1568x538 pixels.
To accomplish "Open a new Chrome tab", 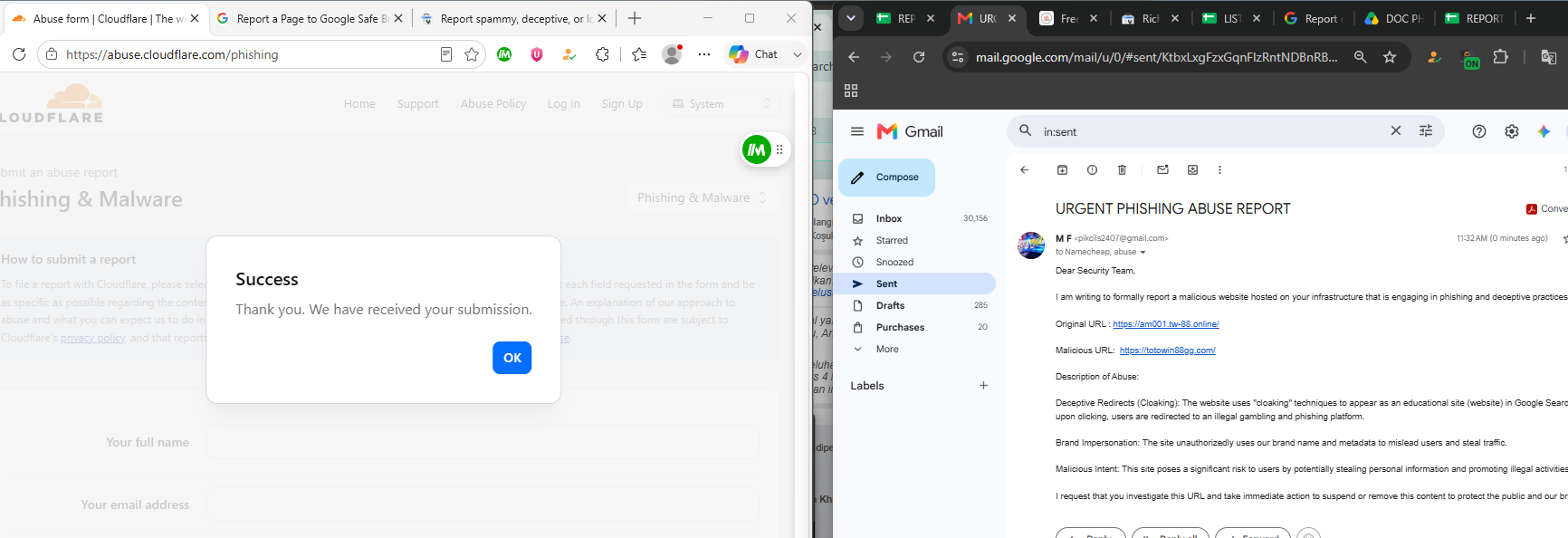I will click(x=1531, y=18).
